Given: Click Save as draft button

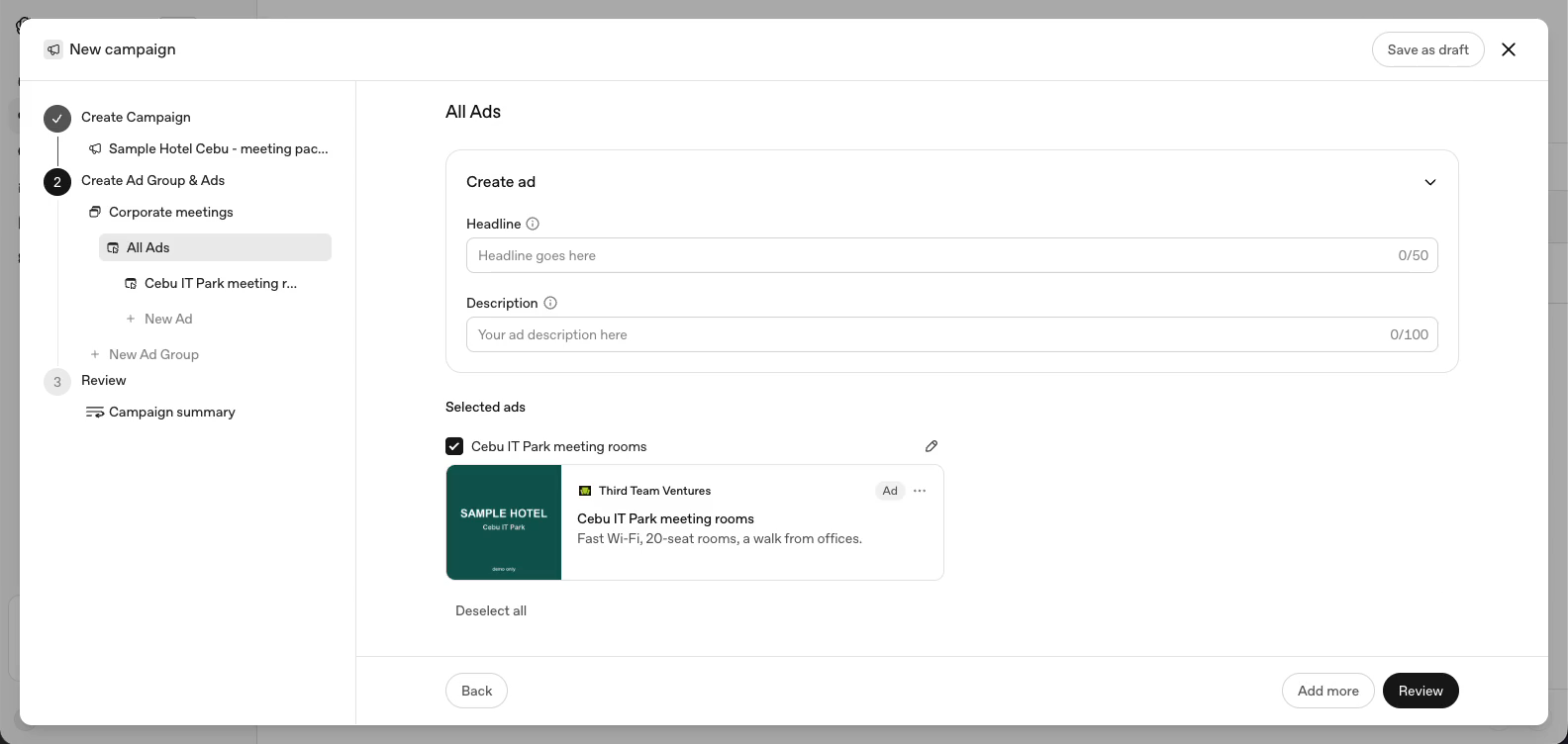Looking at the screenshot, I should pos(1427,49).
